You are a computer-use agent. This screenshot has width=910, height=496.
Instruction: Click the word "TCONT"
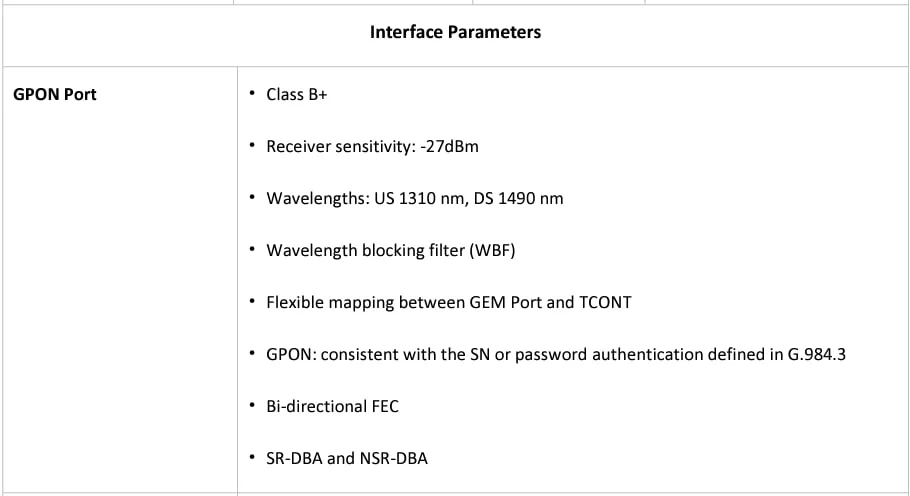tap(605, 302)
